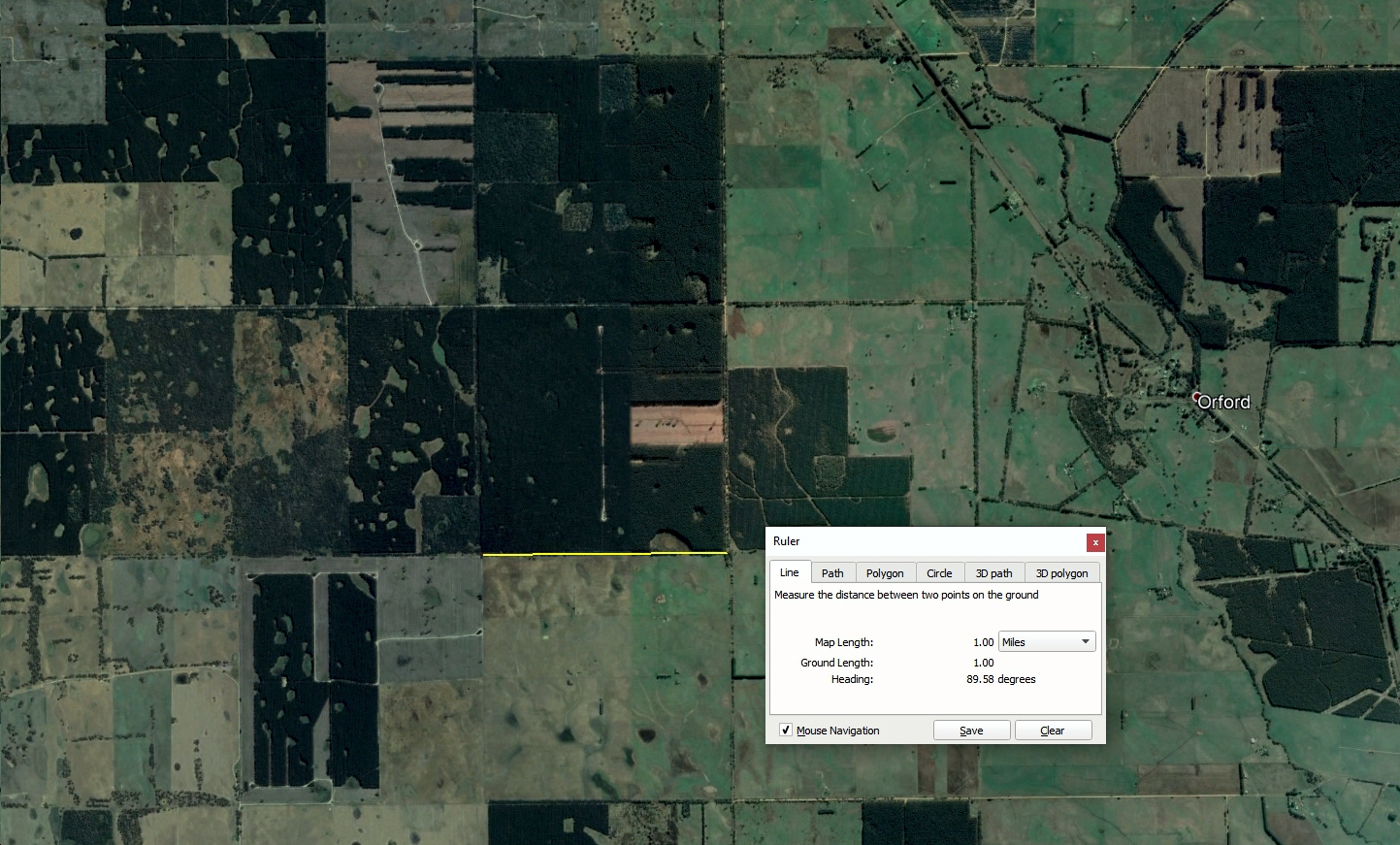Click the right endpoint of yellow ruler line

(x=727, y=553)
